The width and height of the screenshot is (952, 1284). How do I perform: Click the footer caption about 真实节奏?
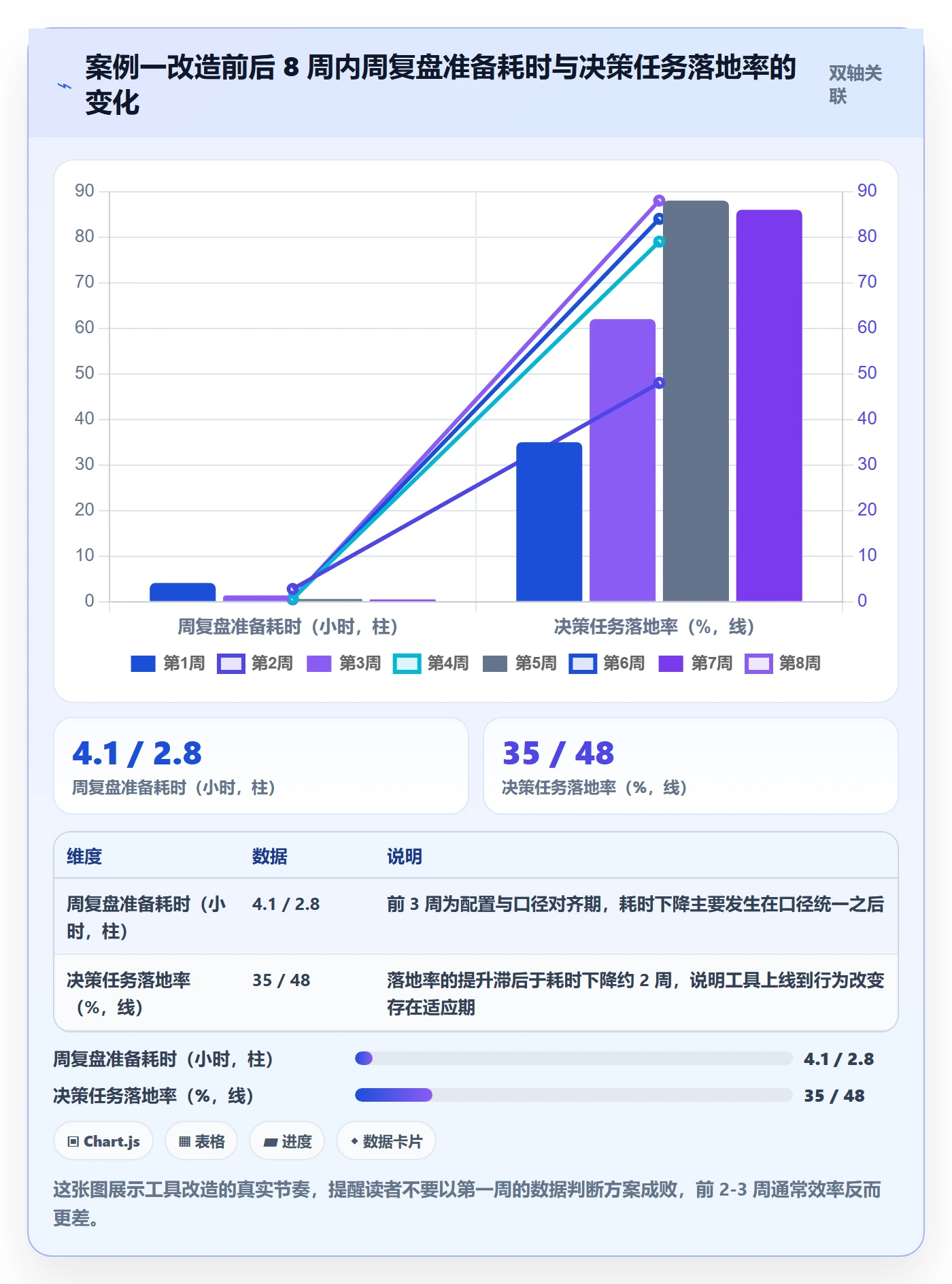(467, 1203)
